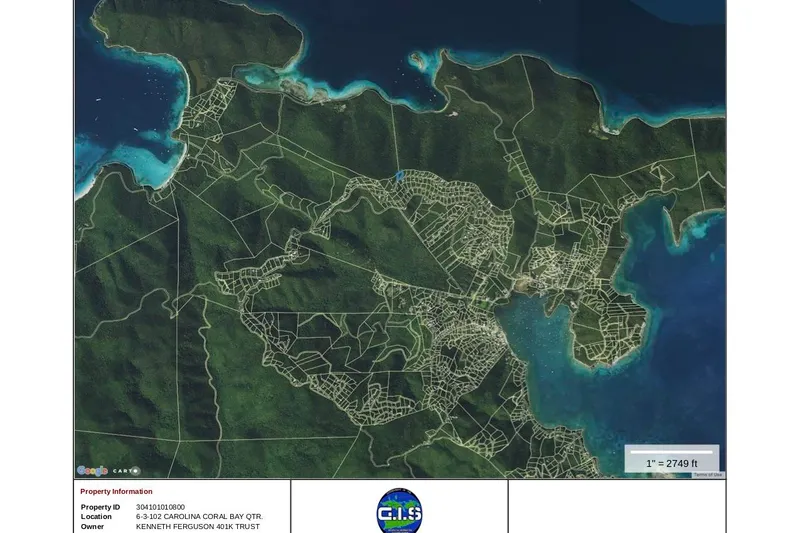Click the CARTO logo on the map
The width and height of the screenshot is (800, 533).
[x=126, y=471]
